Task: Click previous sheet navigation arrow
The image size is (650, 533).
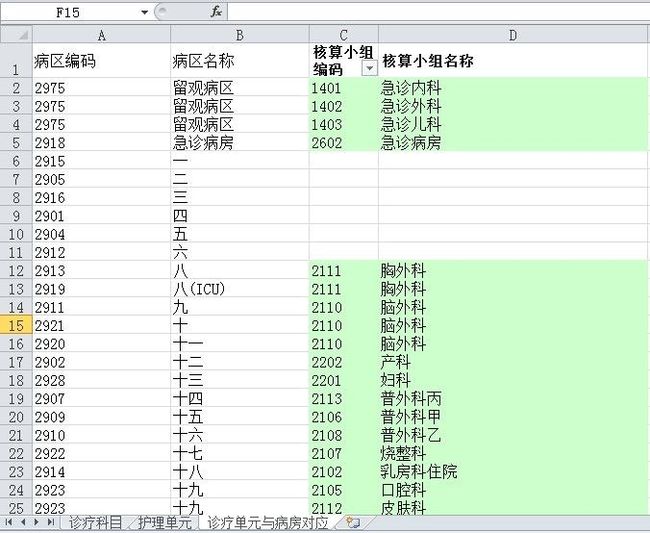Action: 23,522
